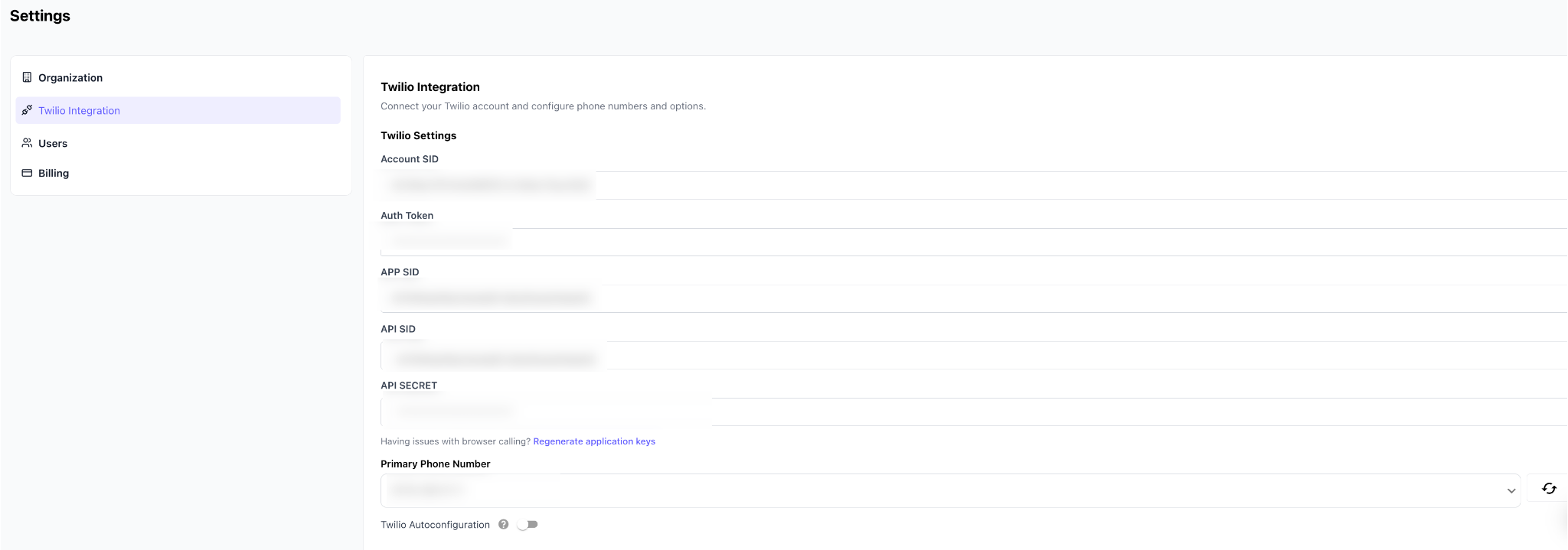Select the APP SID input
This screenshot has width=1568, height=550.
coord(974,298)
